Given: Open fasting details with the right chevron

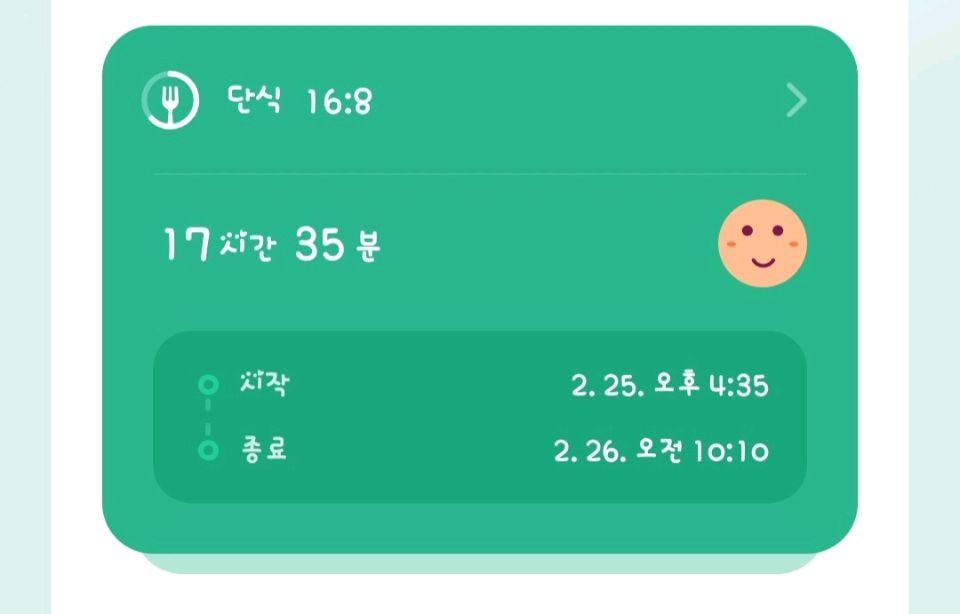Looking at the screenshot, I should (x=796, y=101).
